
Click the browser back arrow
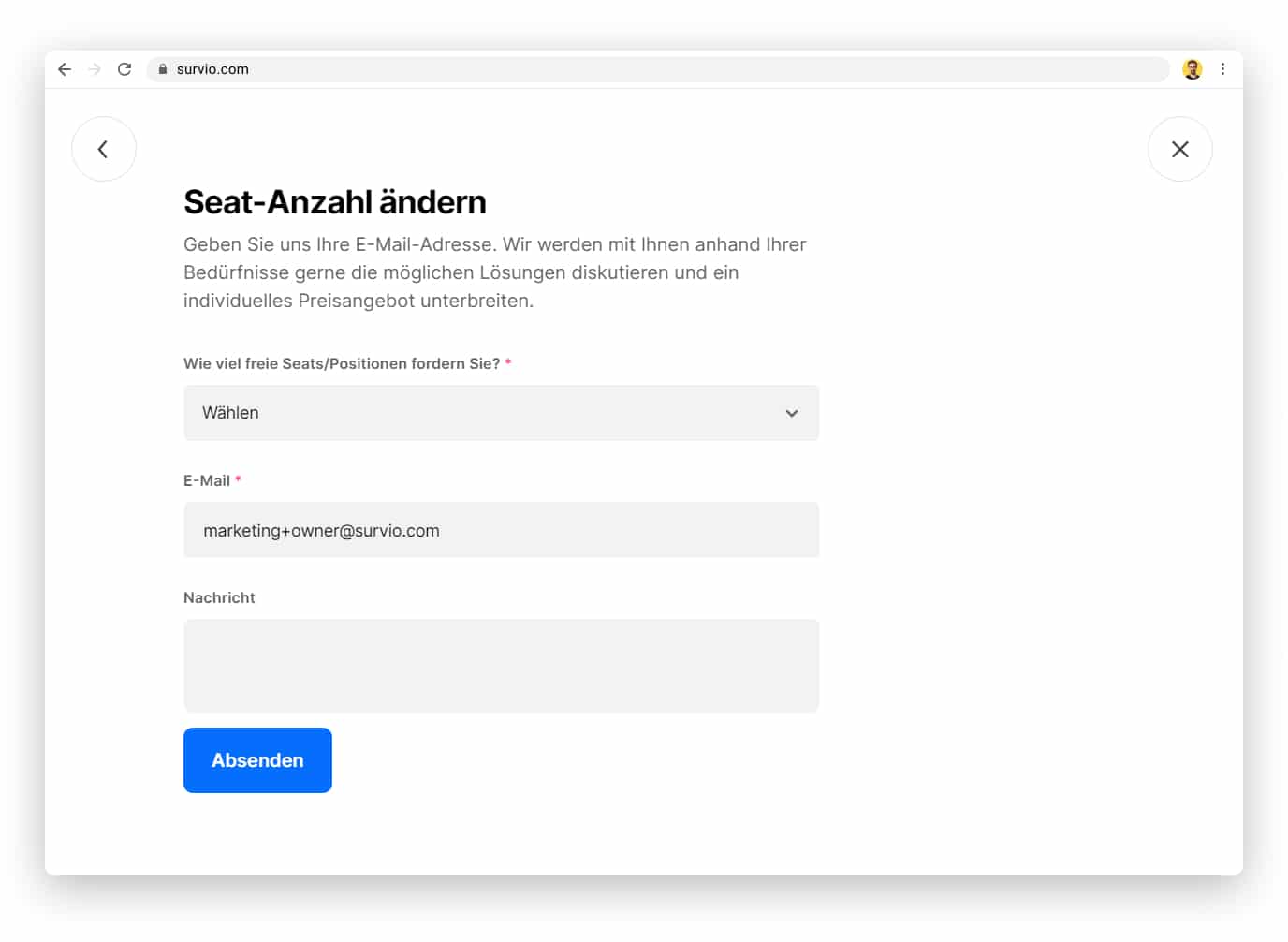65,69
